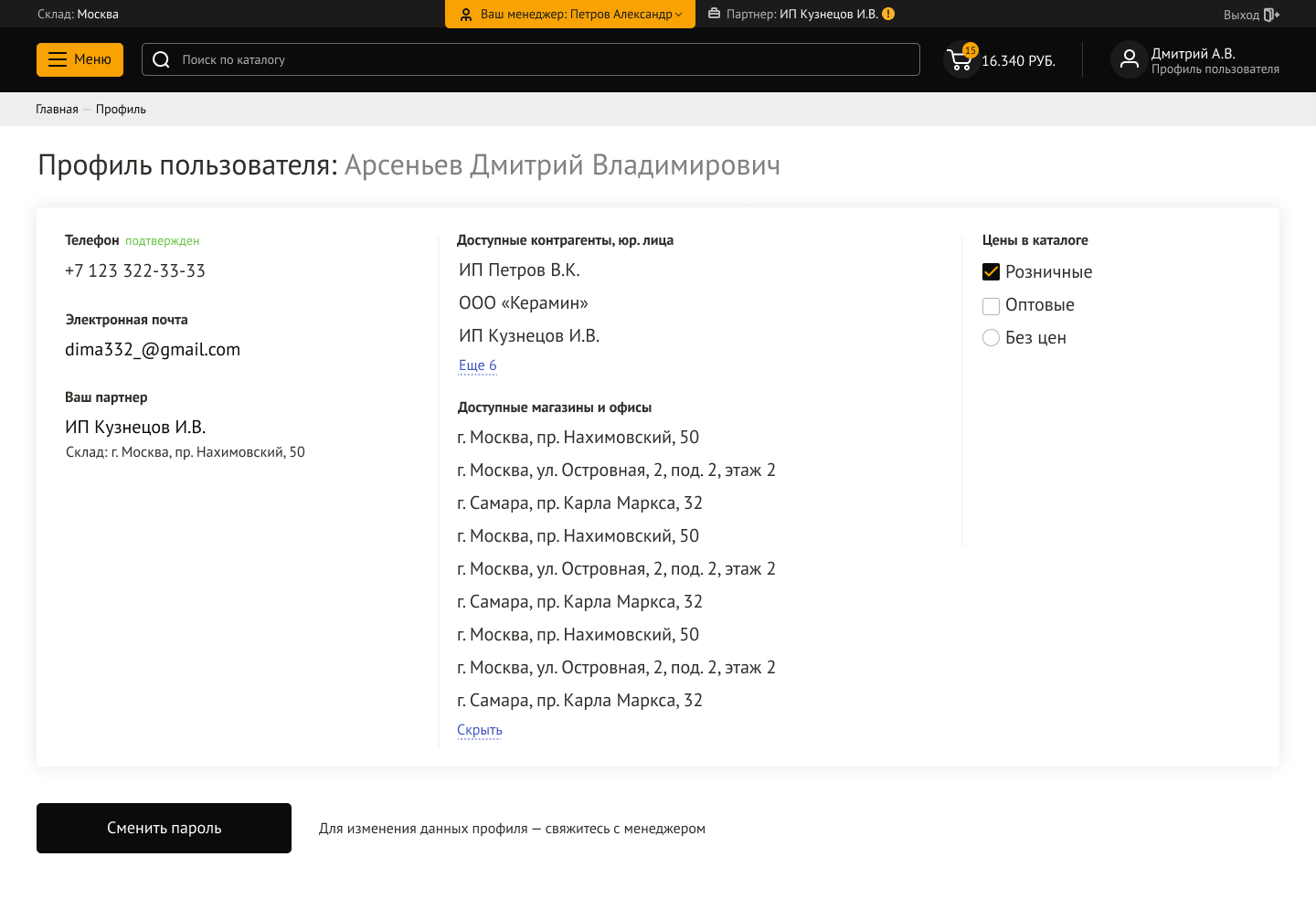Click the name Арсеньев Дмитрий Владимирович in the heading
The height and width of the screenshot is (899, 1316).
pos(562,165)
